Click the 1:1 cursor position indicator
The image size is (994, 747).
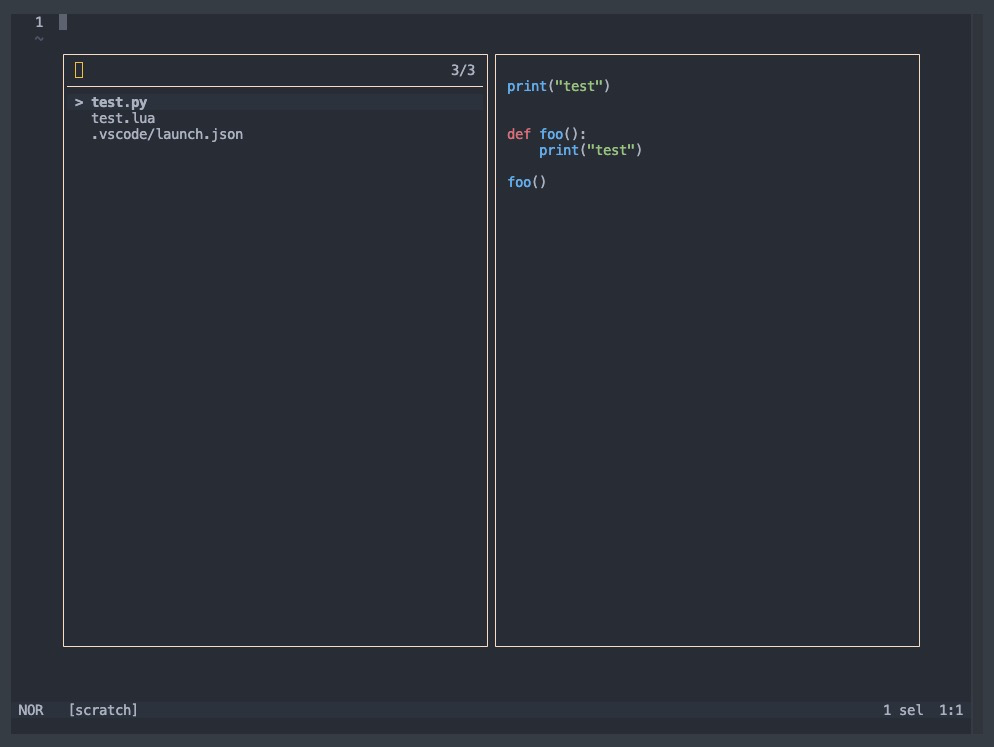[x=951, y=710]
